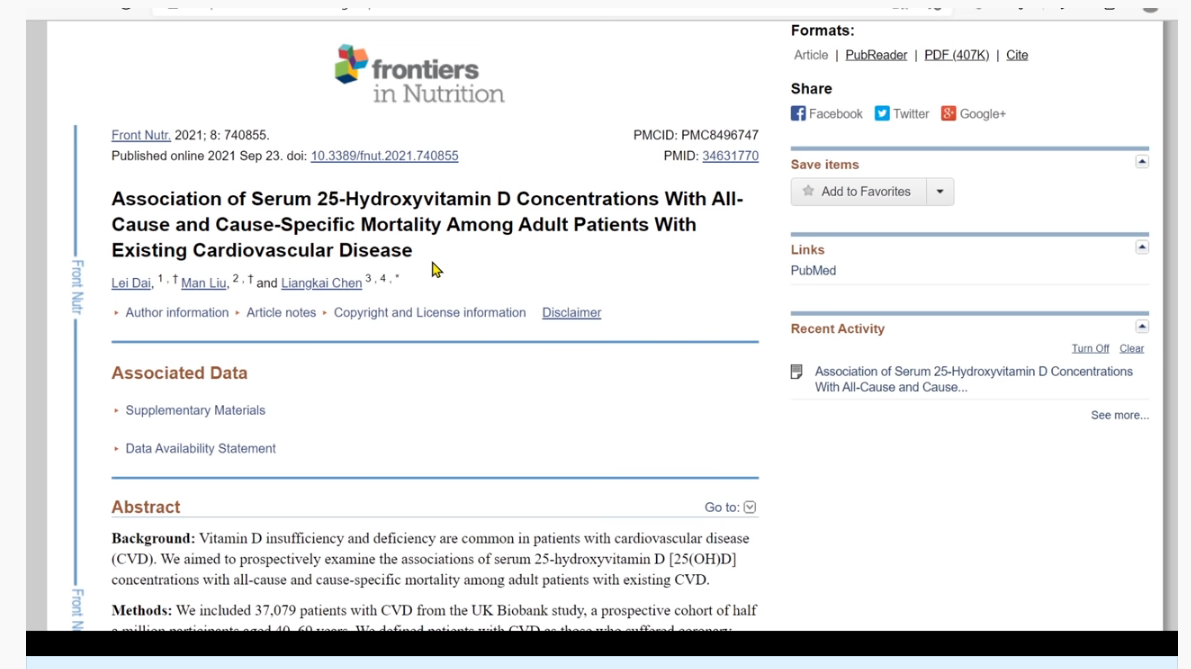Image resolution: width=1191 pixels, height=669 pixels.
Task: Collapse the Recent Activity panel
Action: tap(1142, 327)
